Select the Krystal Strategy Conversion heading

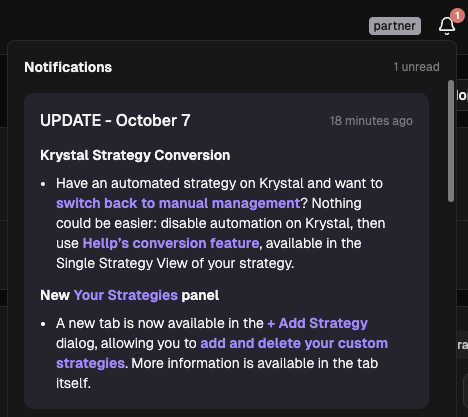point(135,155)
